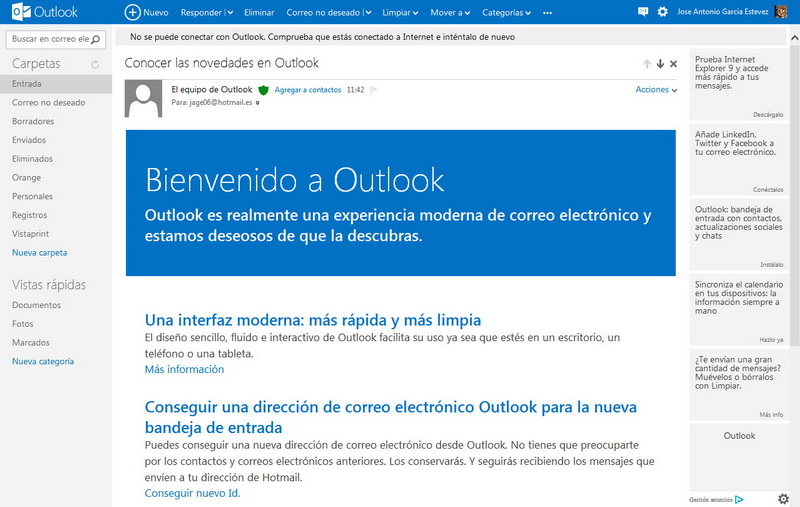The width and height of the screenshot is (800, 507).
Task: Flag this message with flag icon
Action: [x=373, y=90]
